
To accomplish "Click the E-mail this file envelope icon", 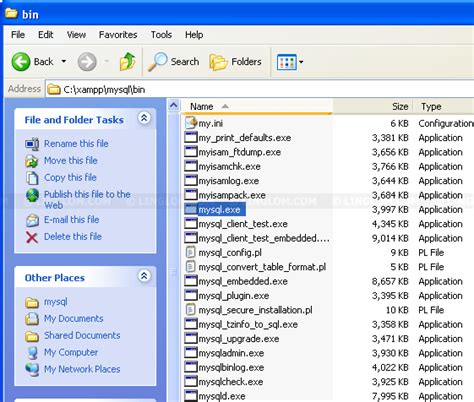I will (32, 220).
